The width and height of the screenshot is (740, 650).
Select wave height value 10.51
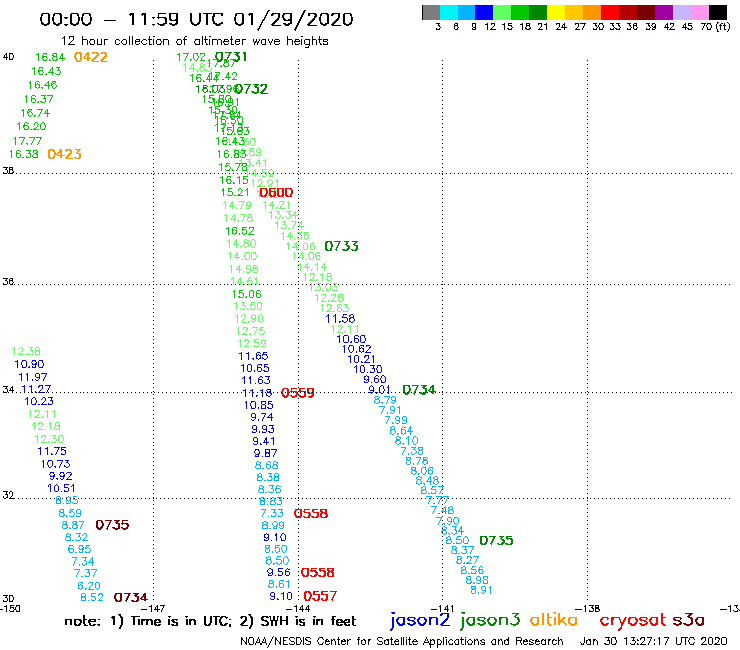(x=61, y=489)
